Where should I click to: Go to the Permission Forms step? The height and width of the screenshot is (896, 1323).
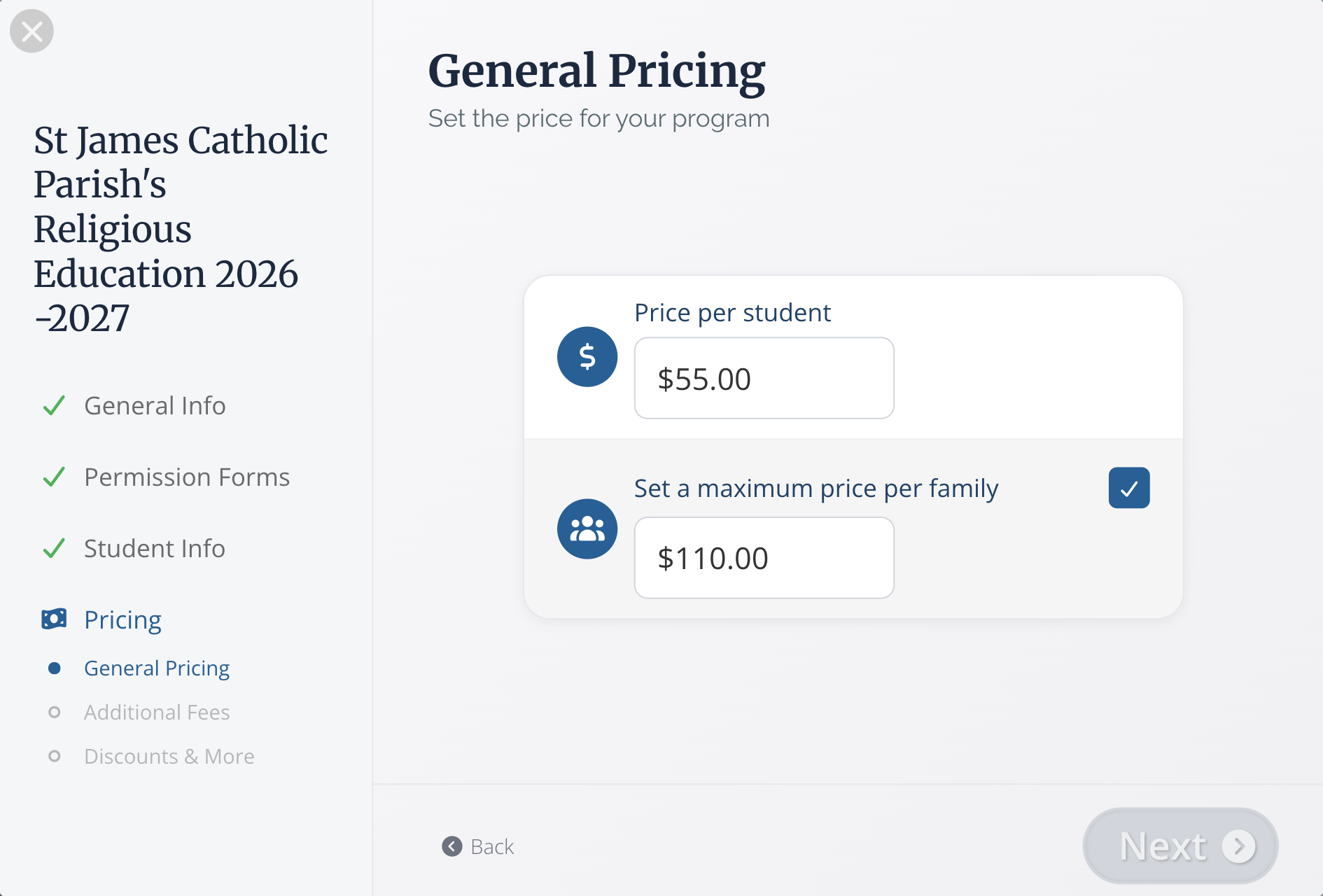pos(186,477)
